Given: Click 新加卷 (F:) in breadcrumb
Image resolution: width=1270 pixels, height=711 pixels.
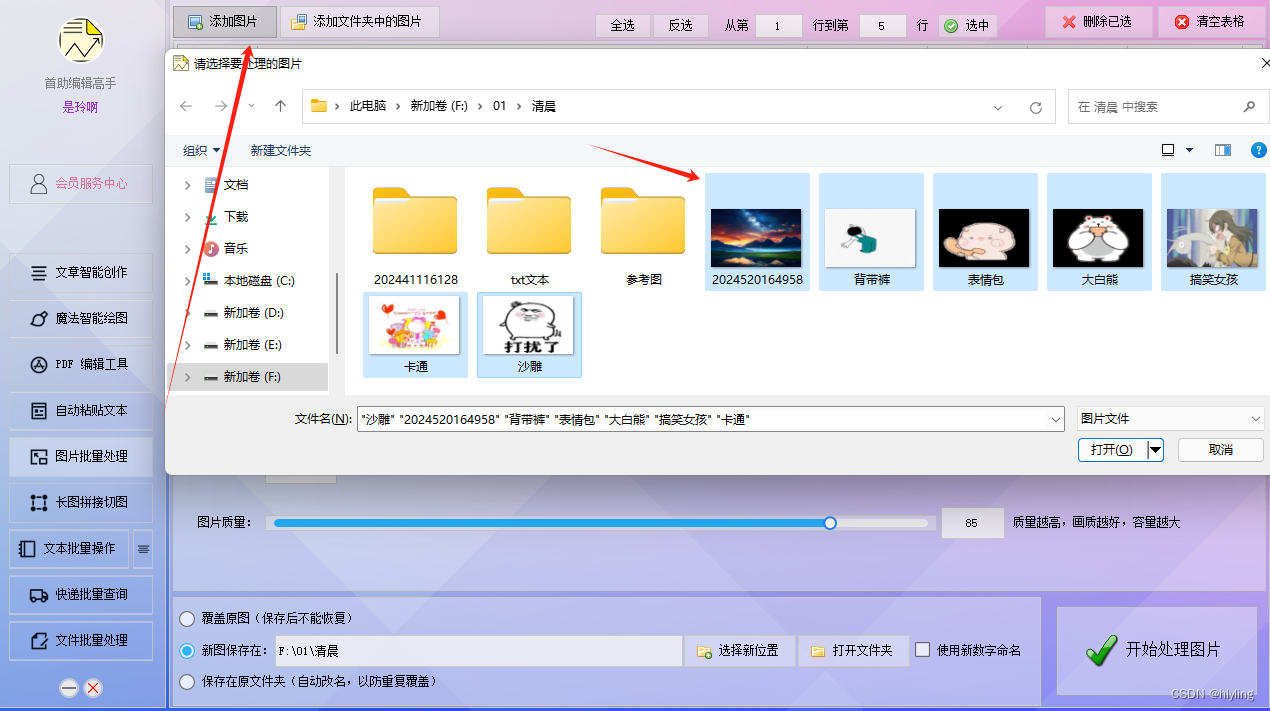Looking at the screenshot, I should pyautogui.click(x=441, y=106).
